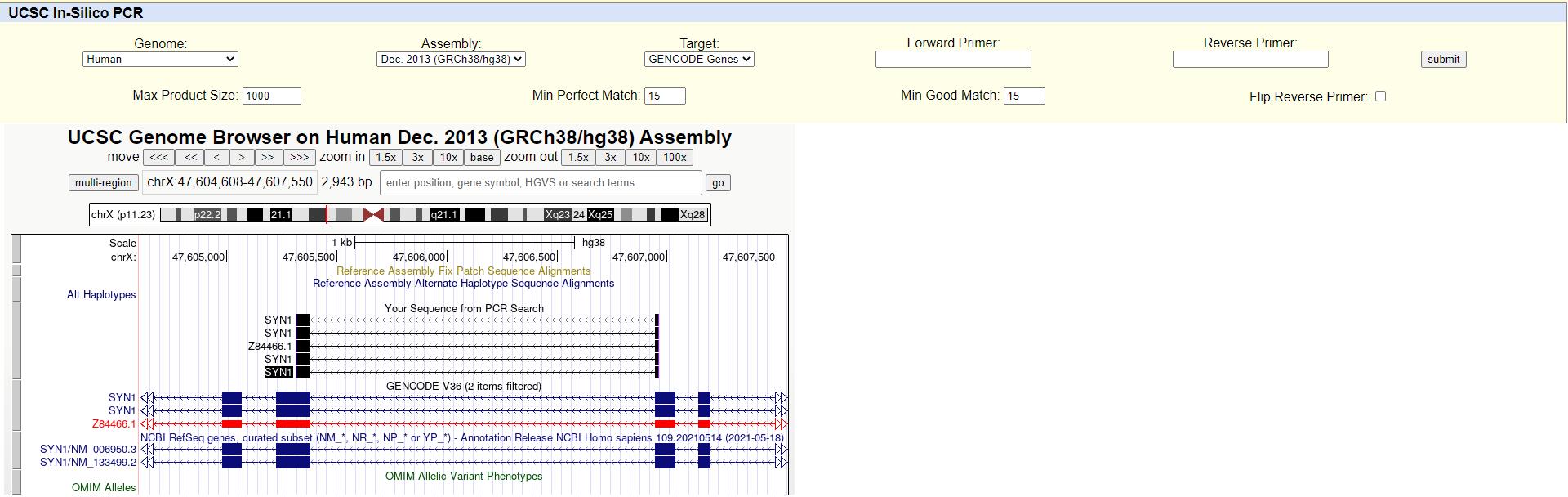Zoom in 10x

pos(448,158)
